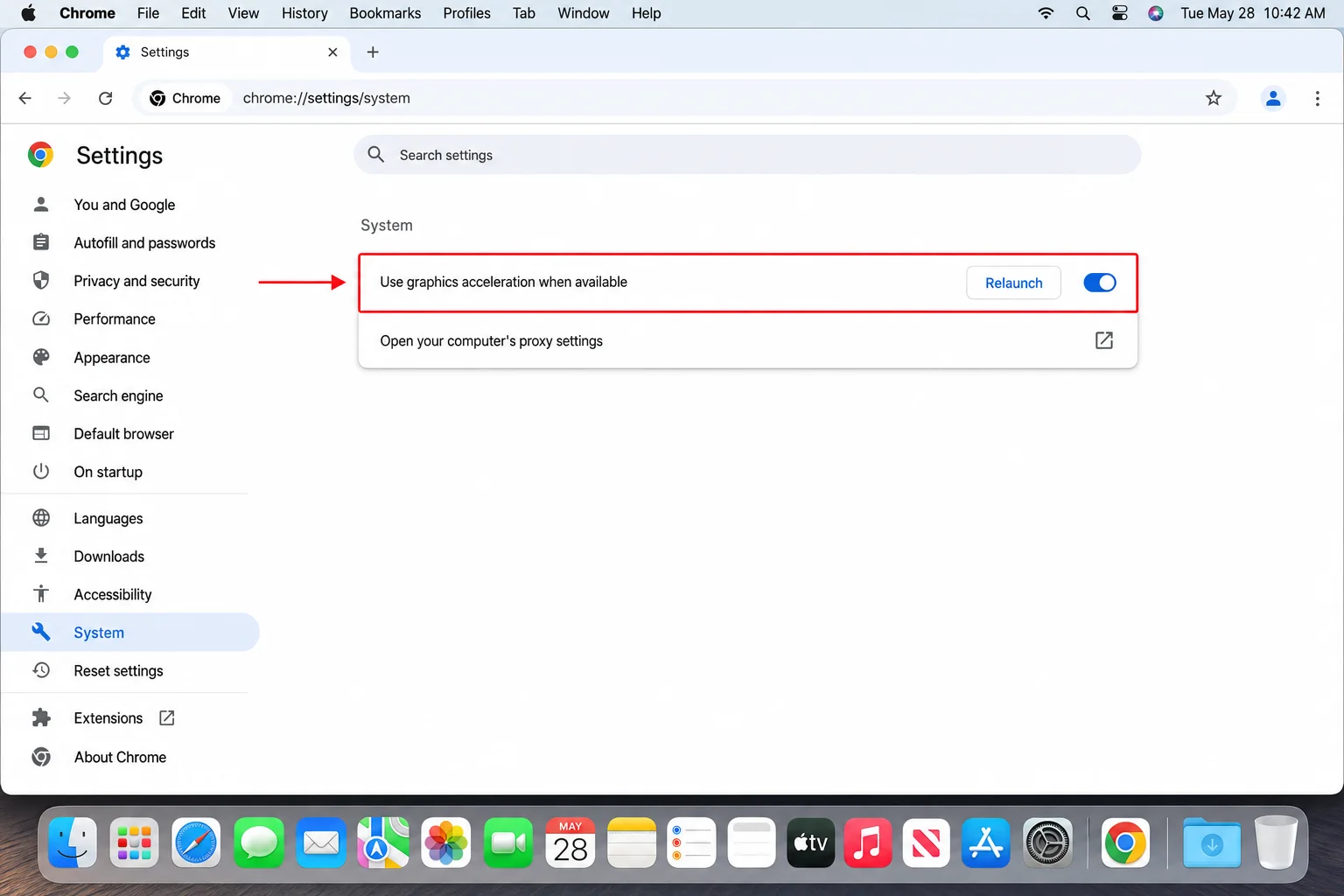Focus the Search settings field
1344x896 pixels.
(x=747, y=155)
